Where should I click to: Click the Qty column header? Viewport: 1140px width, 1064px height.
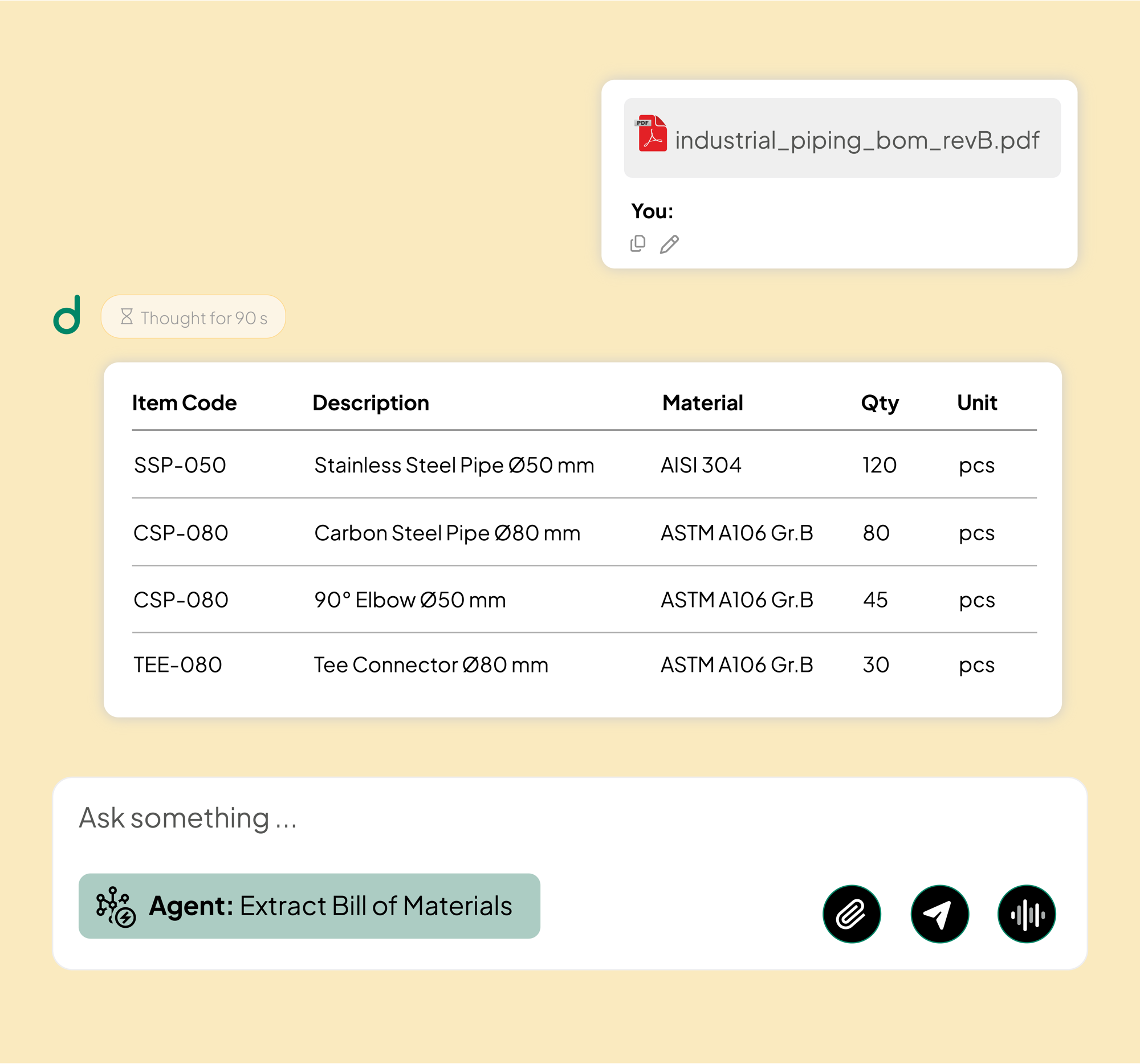pyautogui.click(x=880, y=403)
